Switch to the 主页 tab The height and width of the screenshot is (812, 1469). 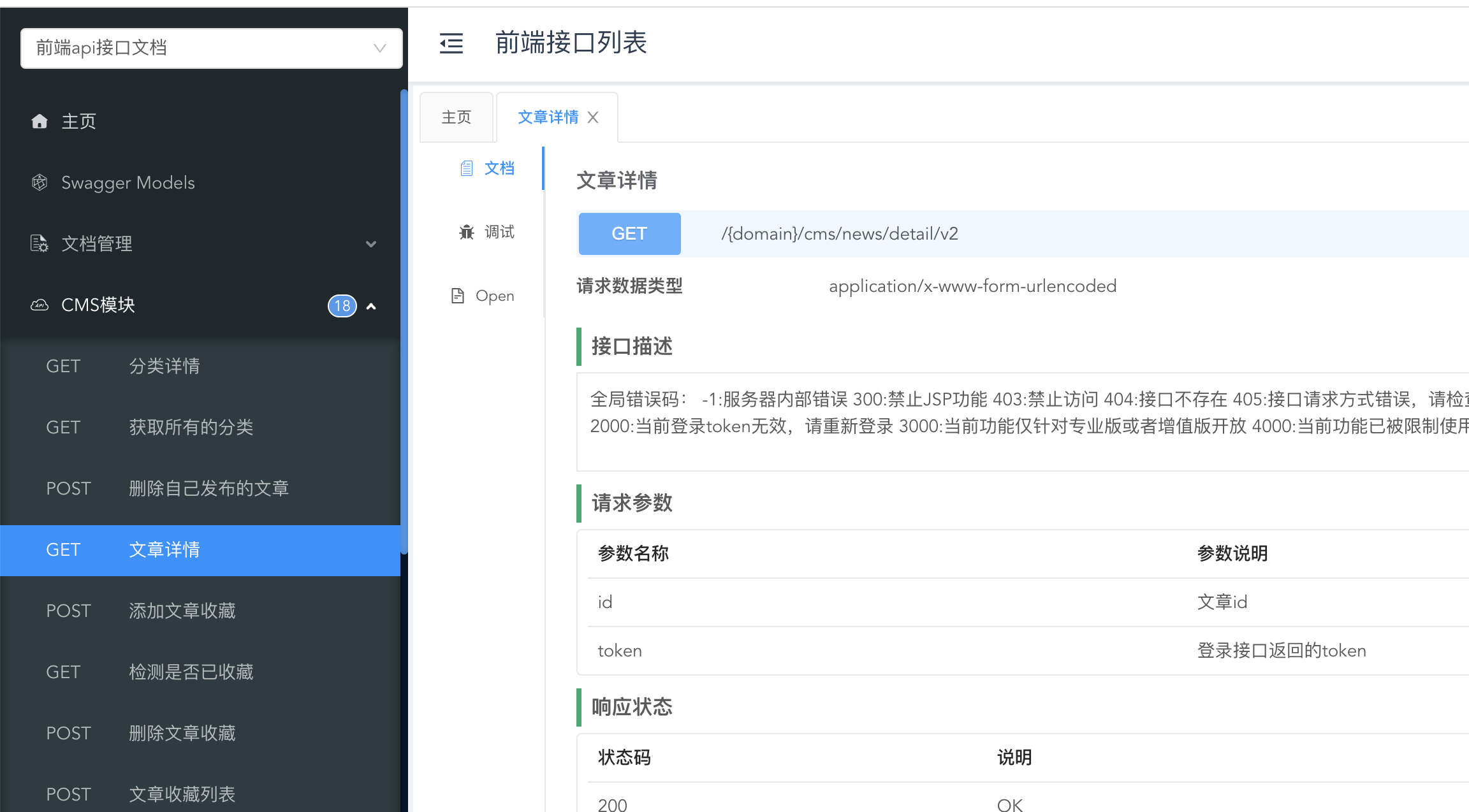pos(457,117)
